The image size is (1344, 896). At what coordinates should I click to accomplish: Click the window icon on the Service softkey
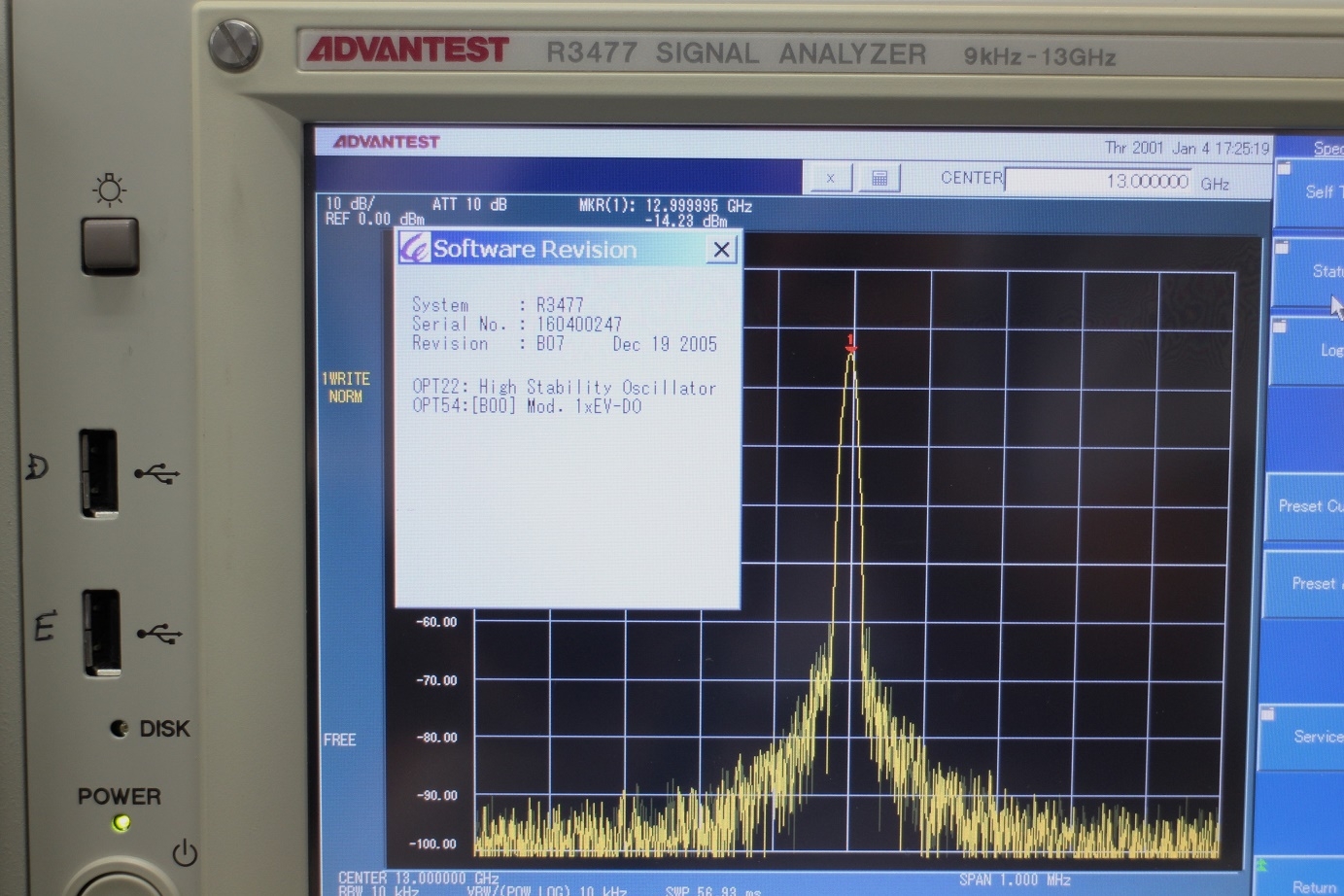point(1268,714)
